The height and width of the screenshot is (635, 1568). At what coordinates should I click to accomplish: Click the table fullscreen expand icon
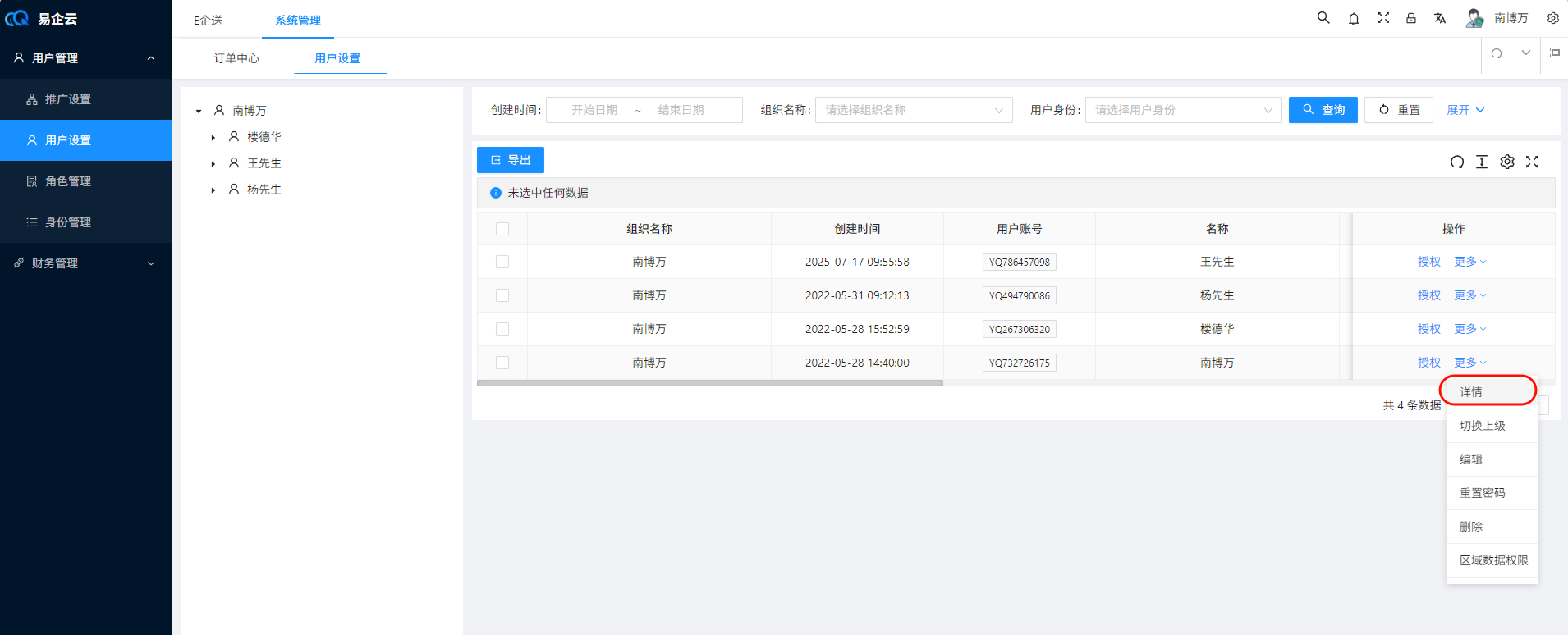click(x=1532, y=162)
